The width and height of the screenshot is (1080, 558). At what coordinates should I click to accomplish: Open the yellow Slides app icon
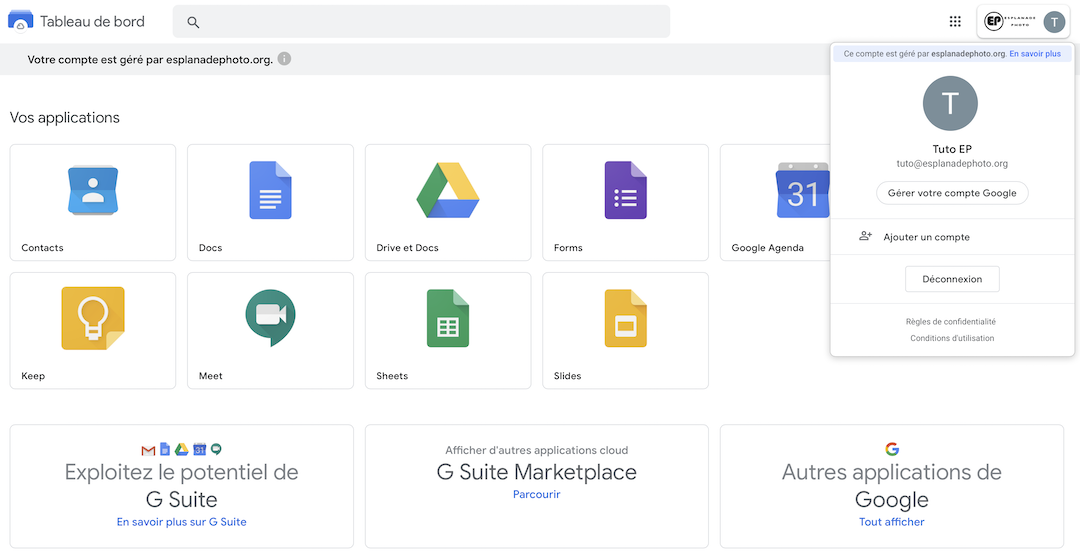click(625, 318)
